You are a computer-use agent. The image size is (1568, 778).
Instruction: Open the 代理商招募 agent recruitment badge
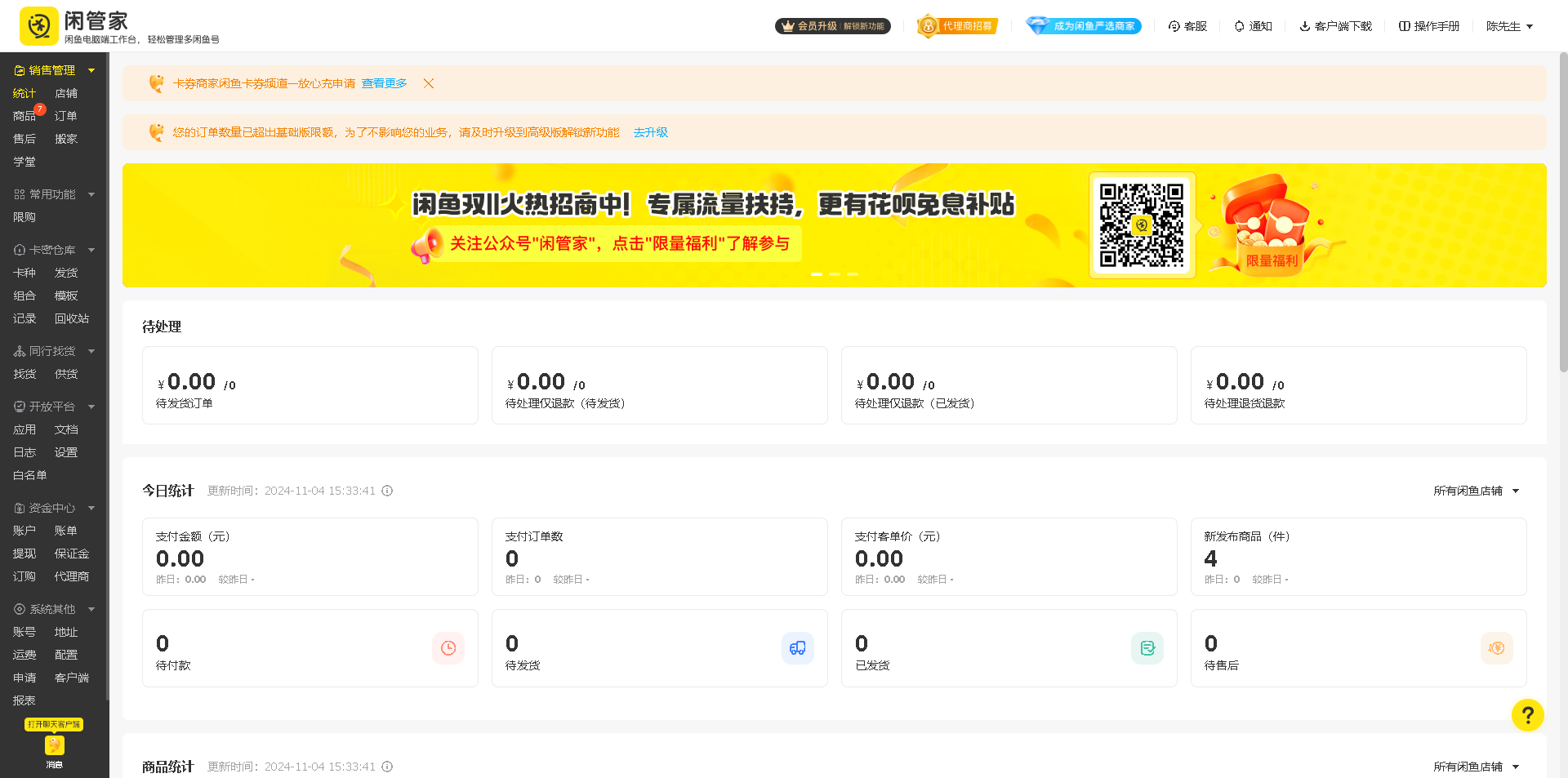coord(956,26)
